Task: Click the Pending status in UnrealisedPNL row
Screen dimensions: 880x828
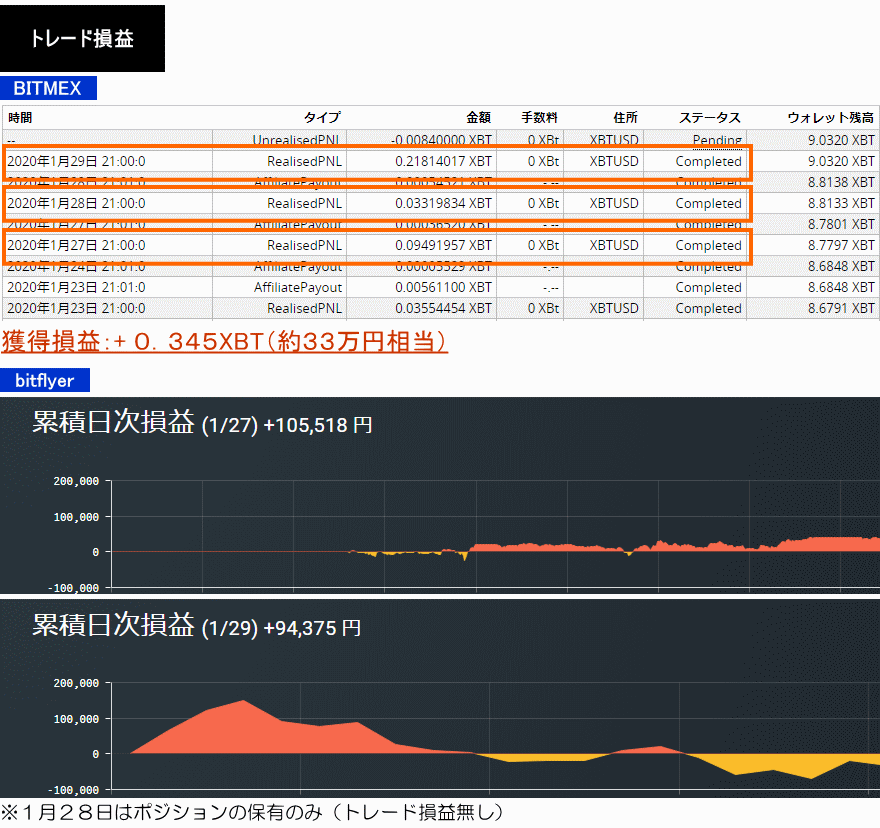Action: click(x=716, y=140)
